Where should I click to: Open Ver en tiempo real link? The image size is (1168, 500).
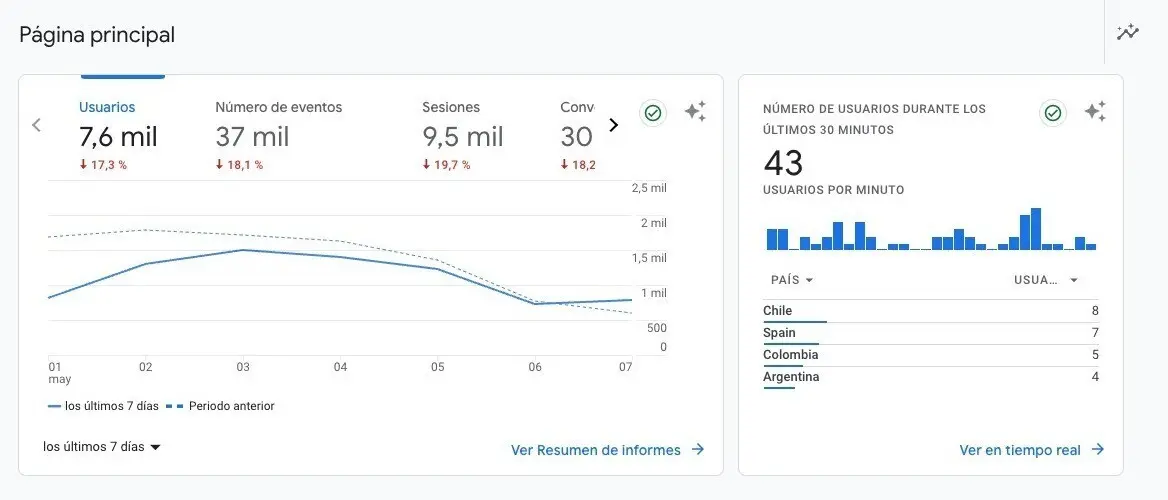pyautogui.click(x=1032, y=450)
